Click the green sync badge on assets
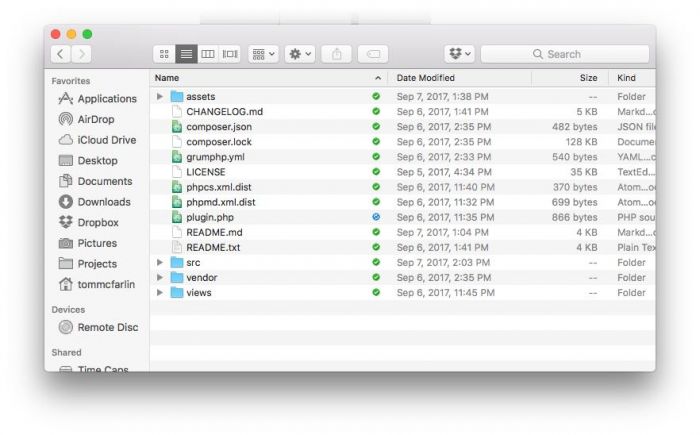The width and height of the screenshot is (700, 435). tap(376, 96)
